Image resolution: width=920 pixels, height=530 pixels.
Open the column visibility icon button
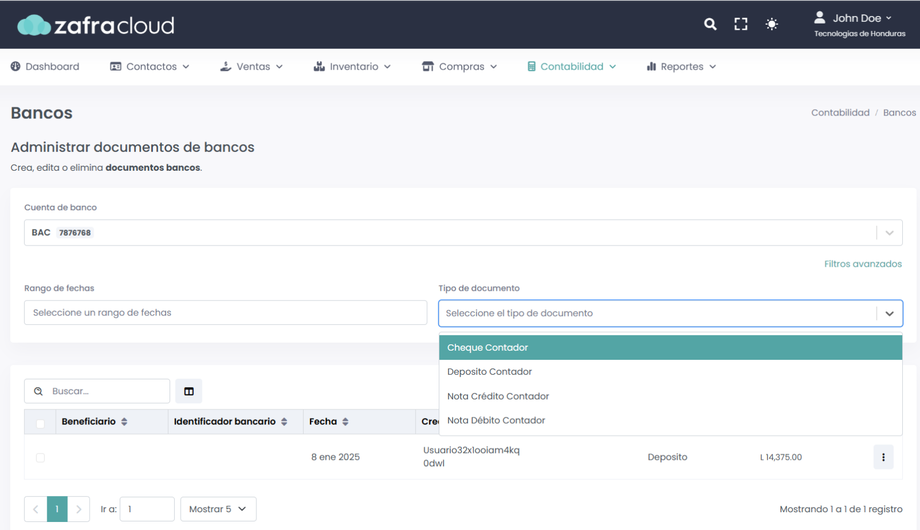(189, 391)
